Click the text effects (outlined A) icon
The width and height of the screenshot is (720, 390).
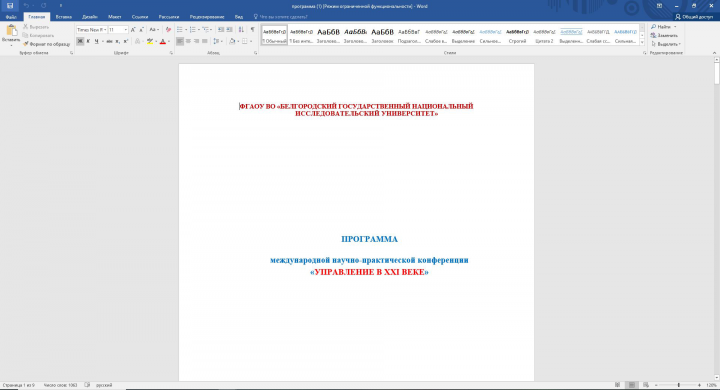point(137,41)
